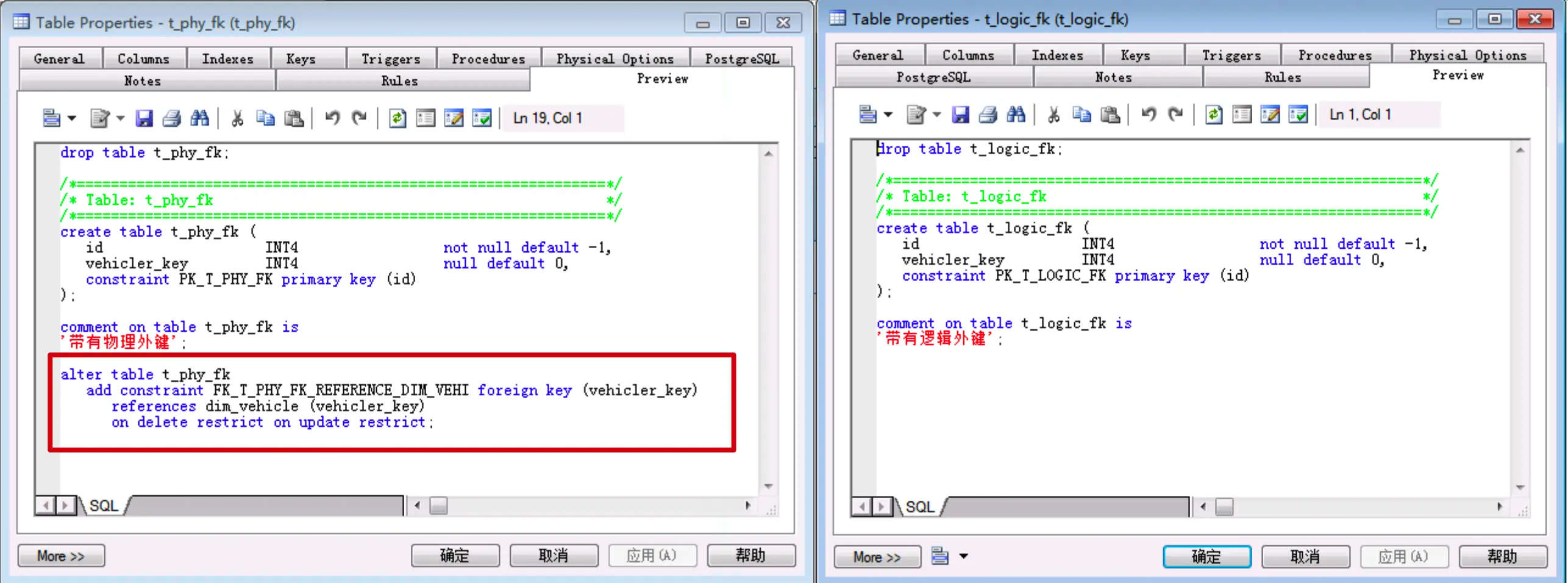
Task: Open Triggers tab in t_phy_fk window
Action: [x=391, y=59]
